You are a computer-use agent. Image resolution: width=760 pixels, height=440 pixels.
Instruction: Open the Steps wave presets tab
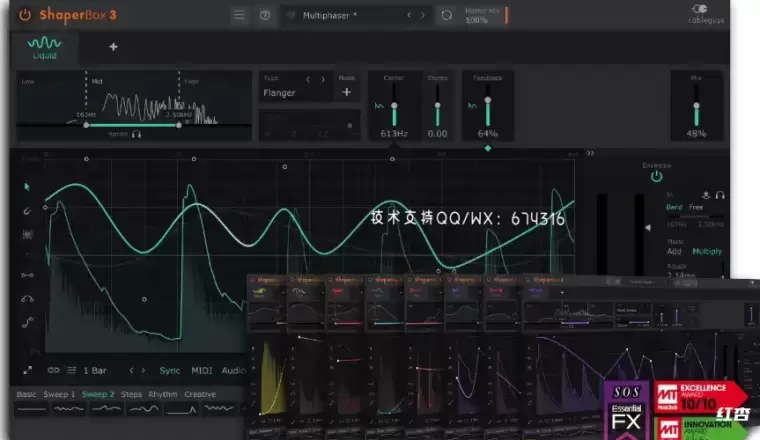tap(131, 394)
